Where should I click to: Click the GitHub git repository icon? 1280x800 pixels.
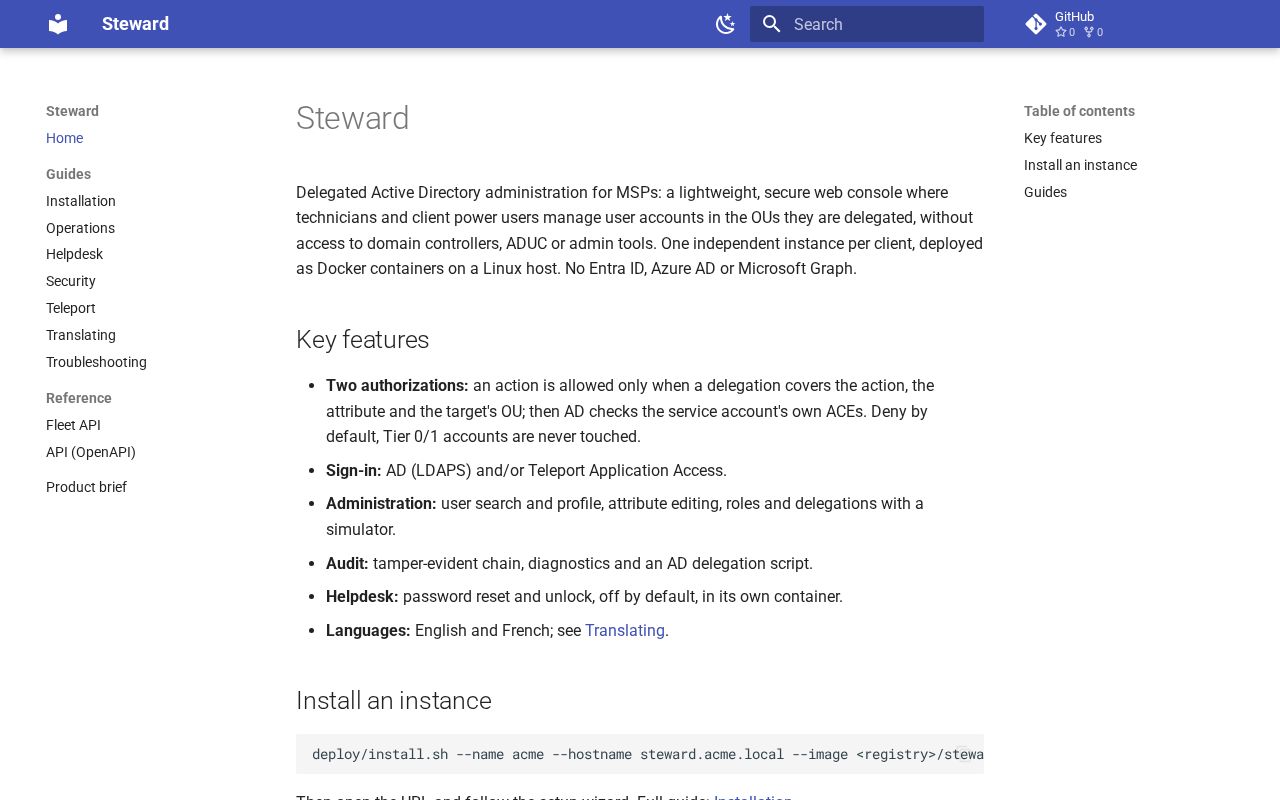1036,24
